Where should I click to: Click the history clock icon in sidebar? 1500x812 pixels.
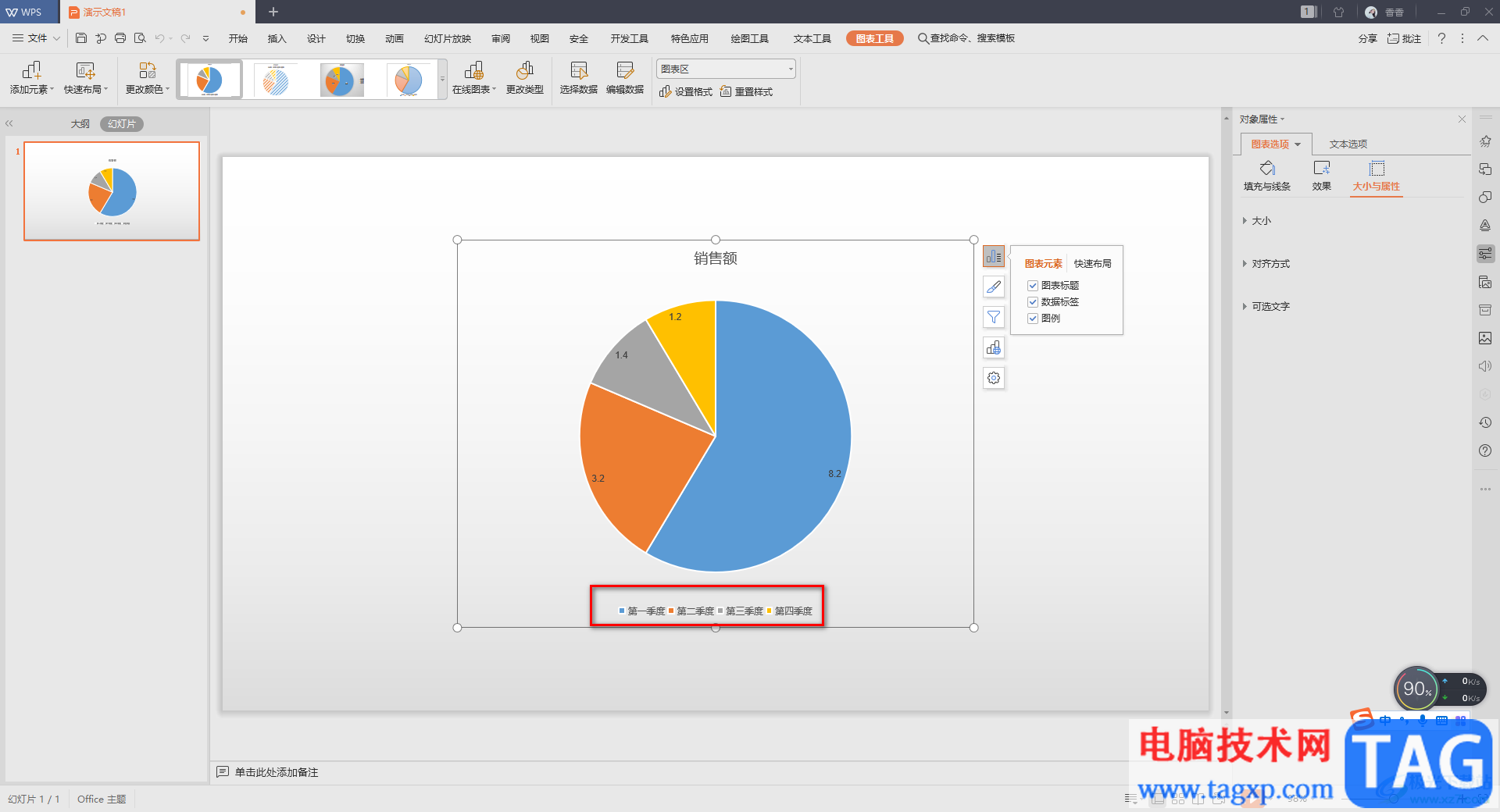click(x=1485, y=422)
